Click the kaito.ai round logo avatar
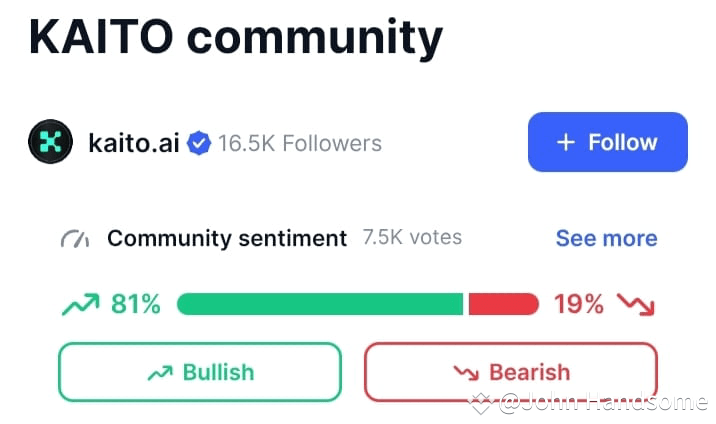Screen dimensions: 716x424 click(50, 141)
